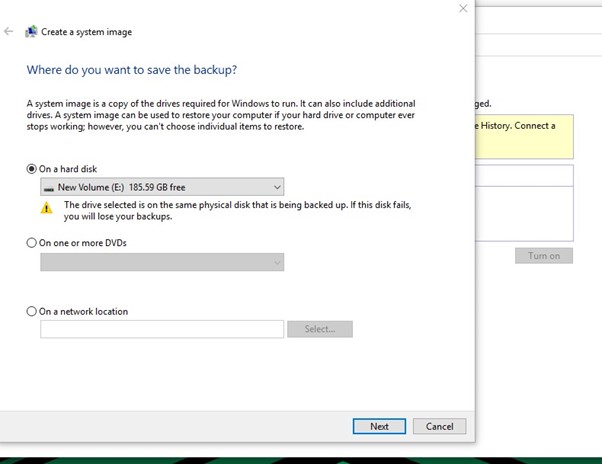The width and height of the screenshot is (602, 464).
Task: Click the yellow warning triangle icon
Action: tap(46, 209)
